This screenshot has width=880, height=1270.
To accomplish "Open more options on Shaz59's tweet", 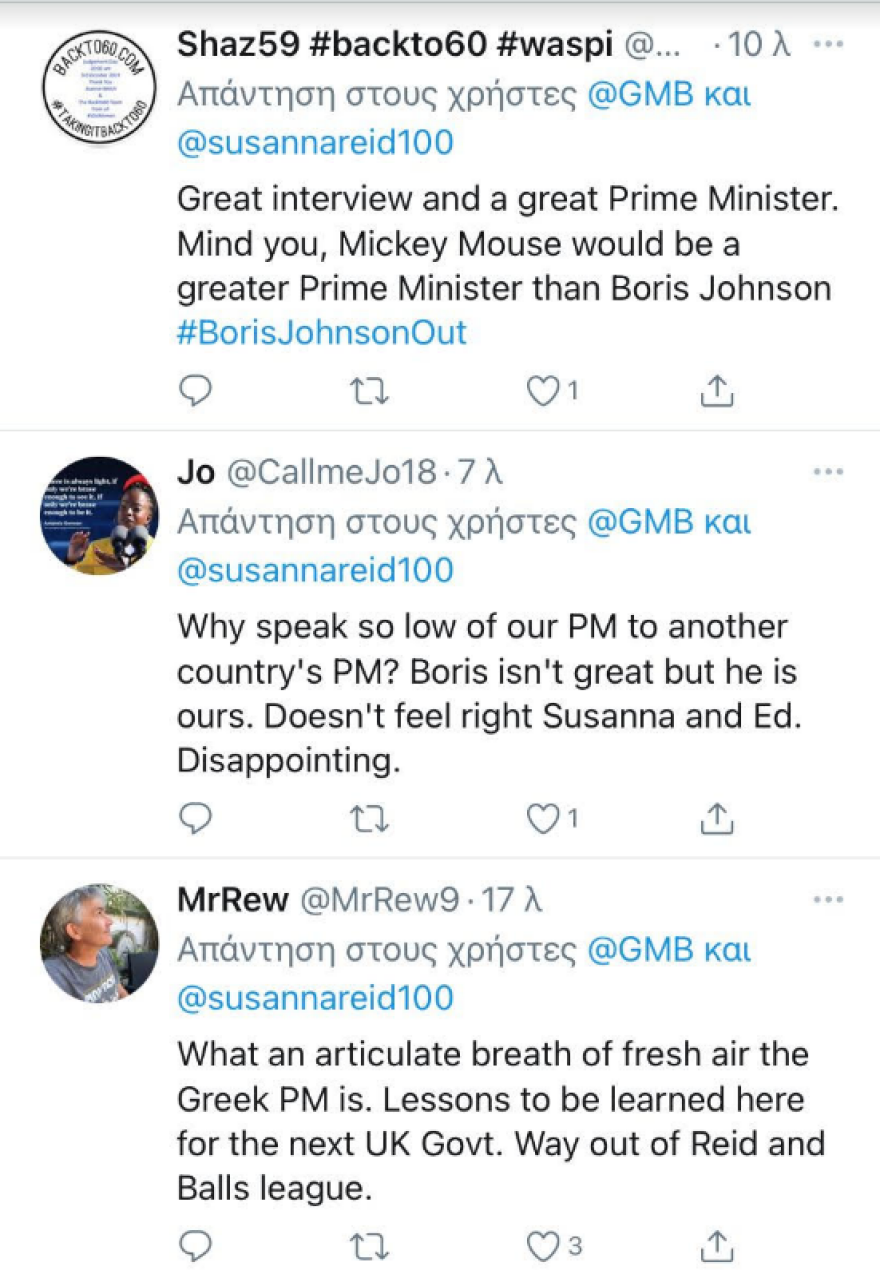I will pos(828,45).
